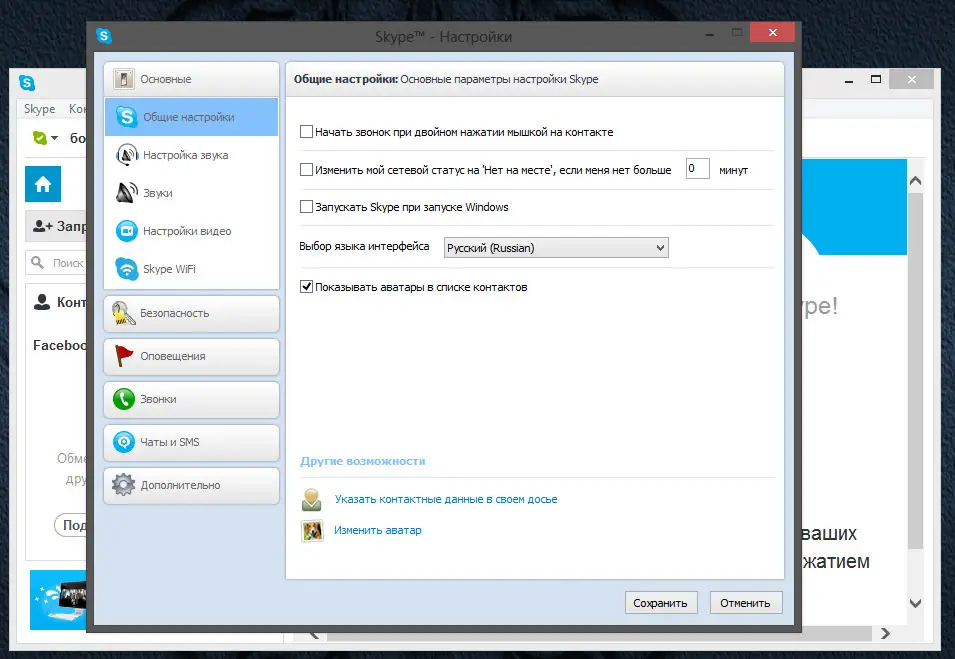955x659 pixels.
Task: Click Указать контактные данные в своем досье link
Action: pyautogui.click(x=446, y=499)
